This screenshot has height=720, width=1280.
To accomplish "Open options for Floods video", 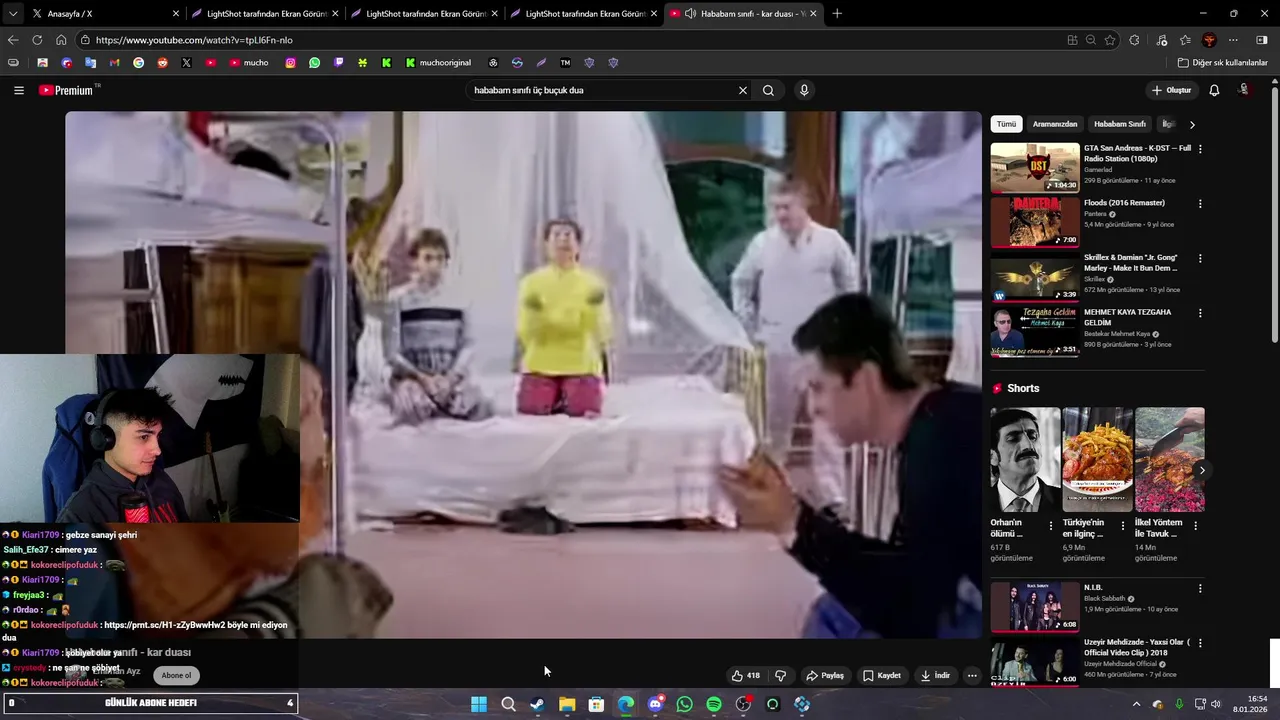I will point(1200,204).
